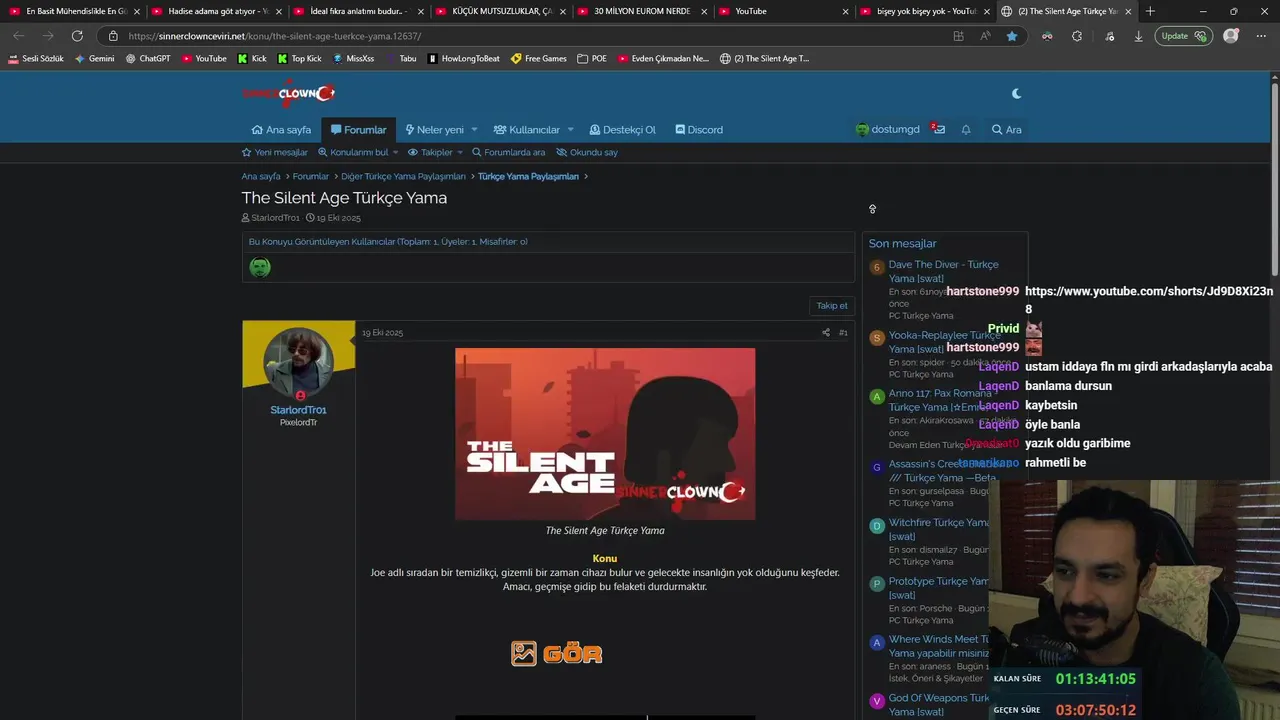
Task: Click the Okundu say link
Action: [587, 153]
